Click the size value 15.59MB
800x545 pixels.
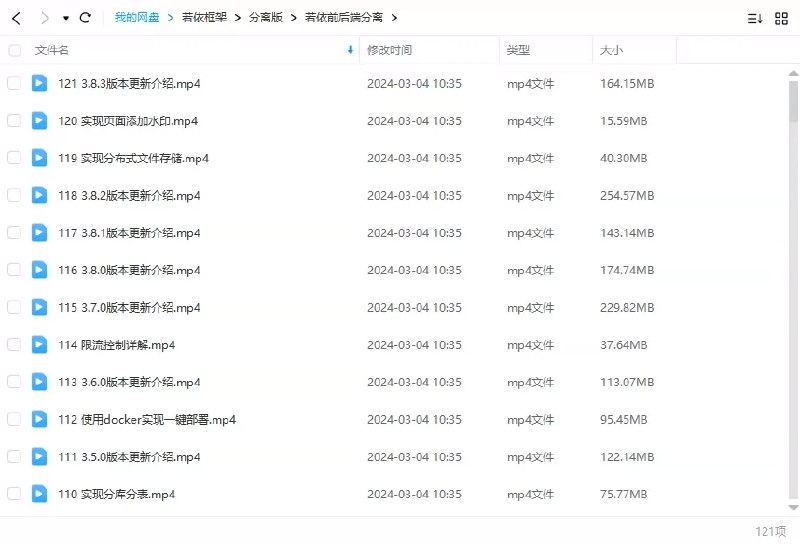tap(623, 121)
